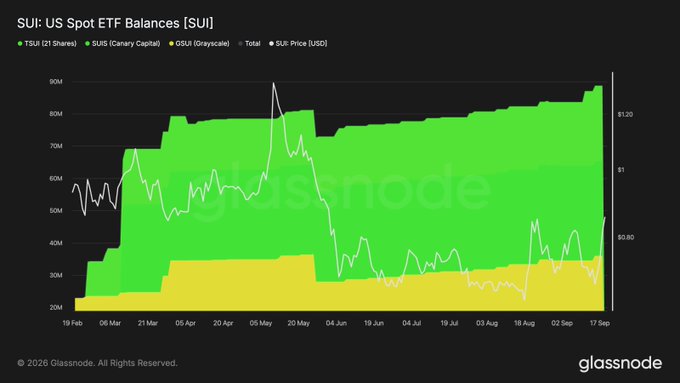The image size is (680, 383).
Task: Click the price line peak in mid-May
Action: (x=273, y=83)
